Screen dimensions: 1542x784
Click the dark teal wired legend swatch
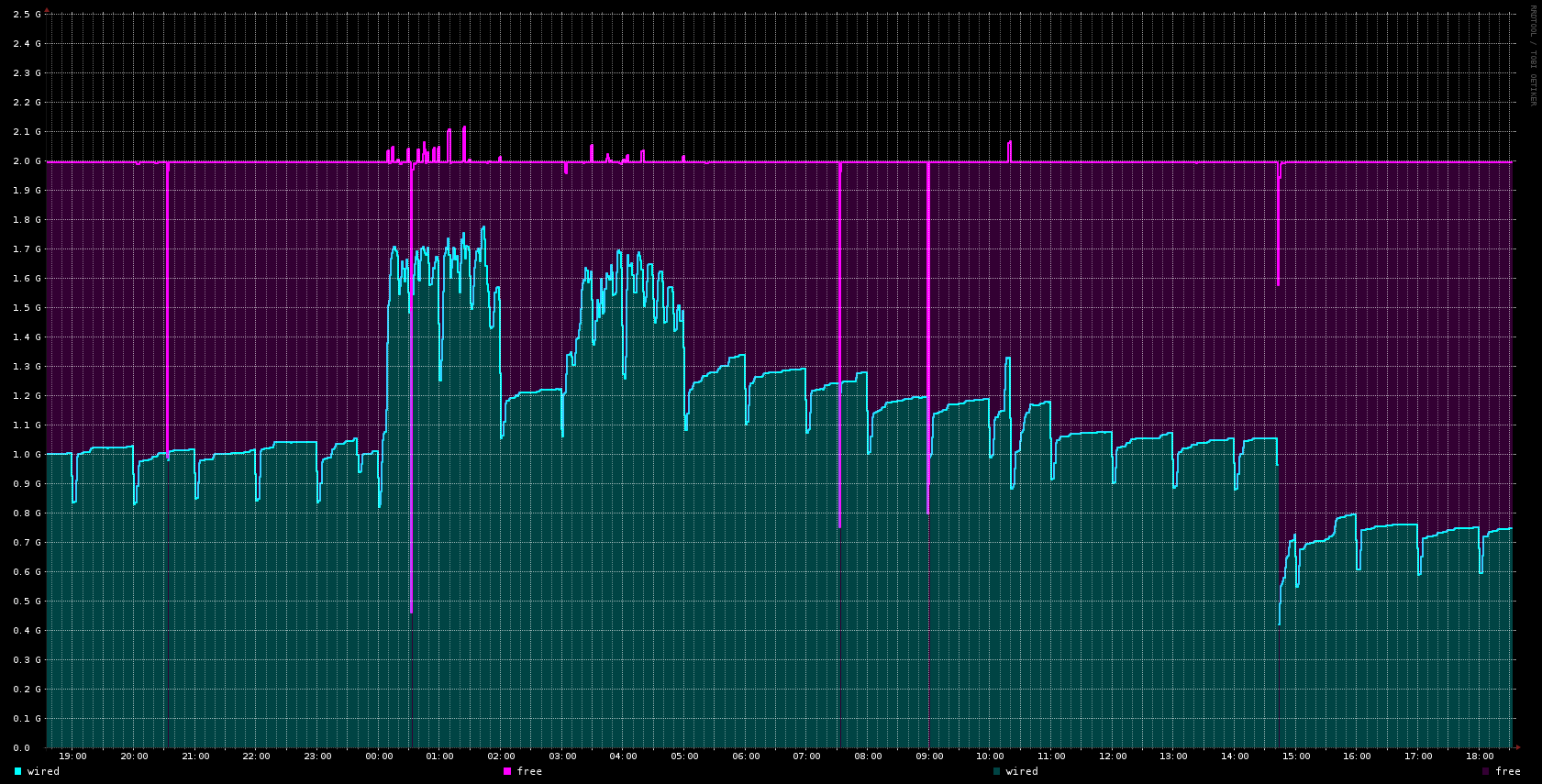coord(997,771)
